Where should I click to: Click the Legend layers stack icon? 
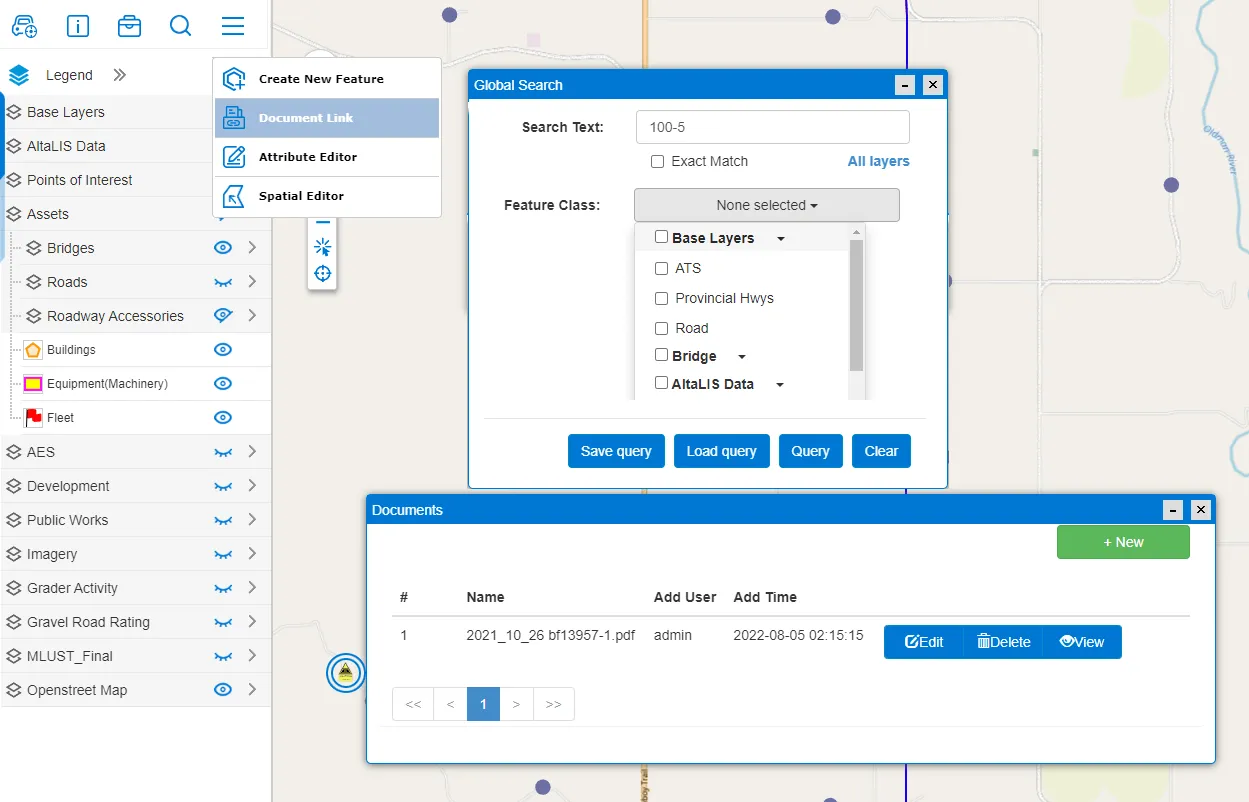[19, 75]
